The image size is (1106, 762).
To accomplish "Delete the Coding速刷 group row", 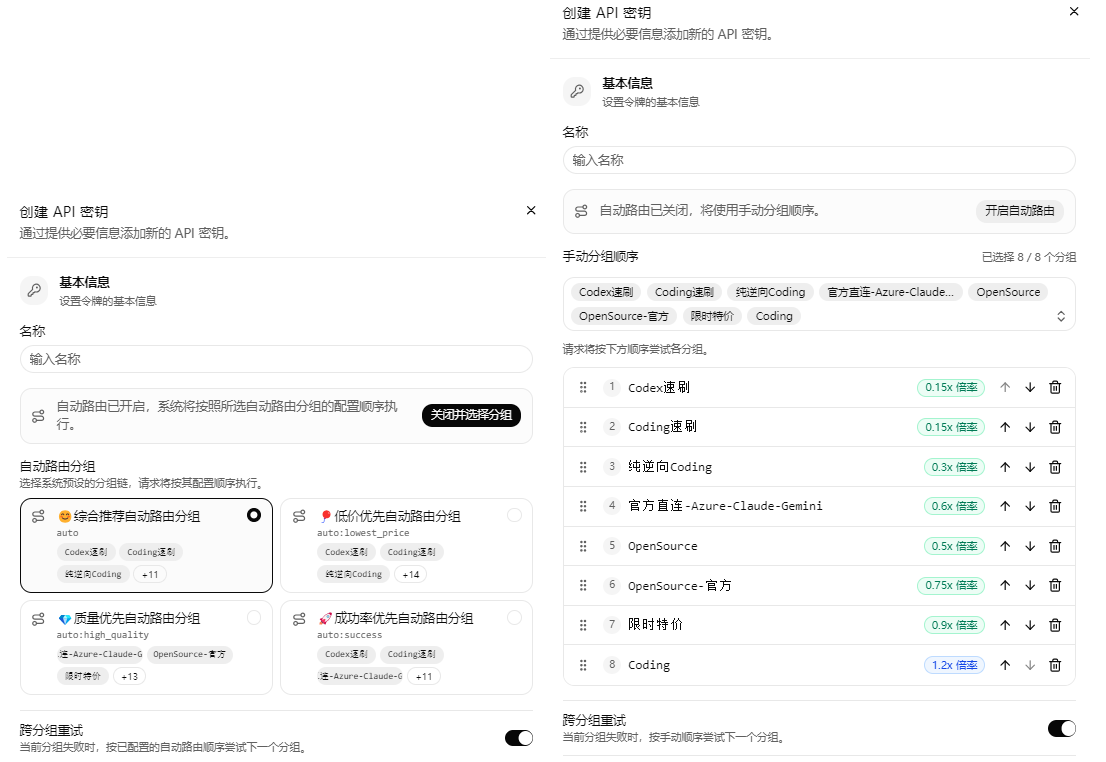I will [1055, 427].
